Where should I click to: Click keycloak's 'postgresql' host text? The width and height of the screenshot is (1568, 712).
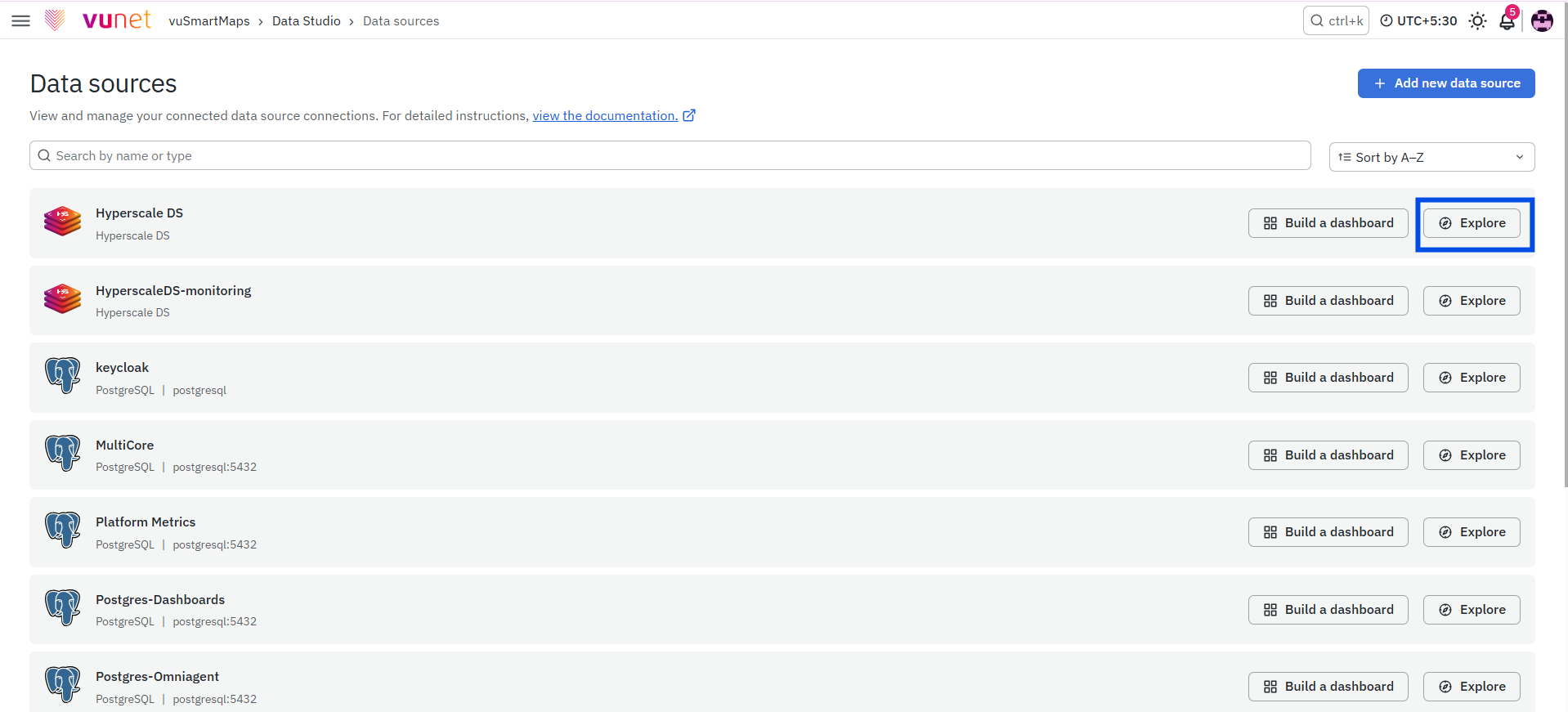coord(199,391)
